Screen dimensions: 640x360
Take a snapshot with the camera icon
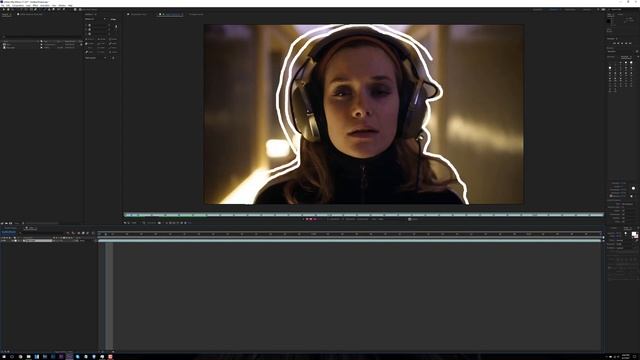(159, 223)
